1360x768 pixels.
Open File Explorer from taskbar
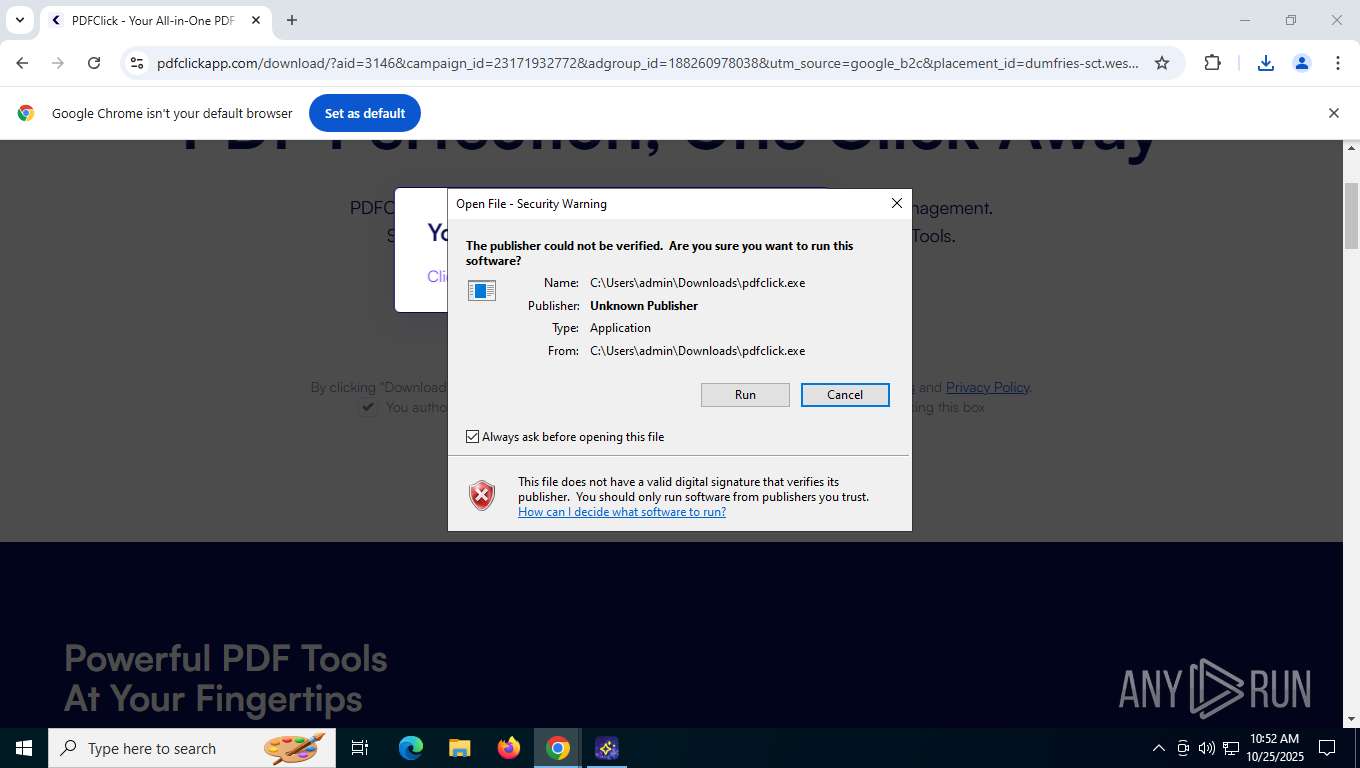click(x=460, y=748)
